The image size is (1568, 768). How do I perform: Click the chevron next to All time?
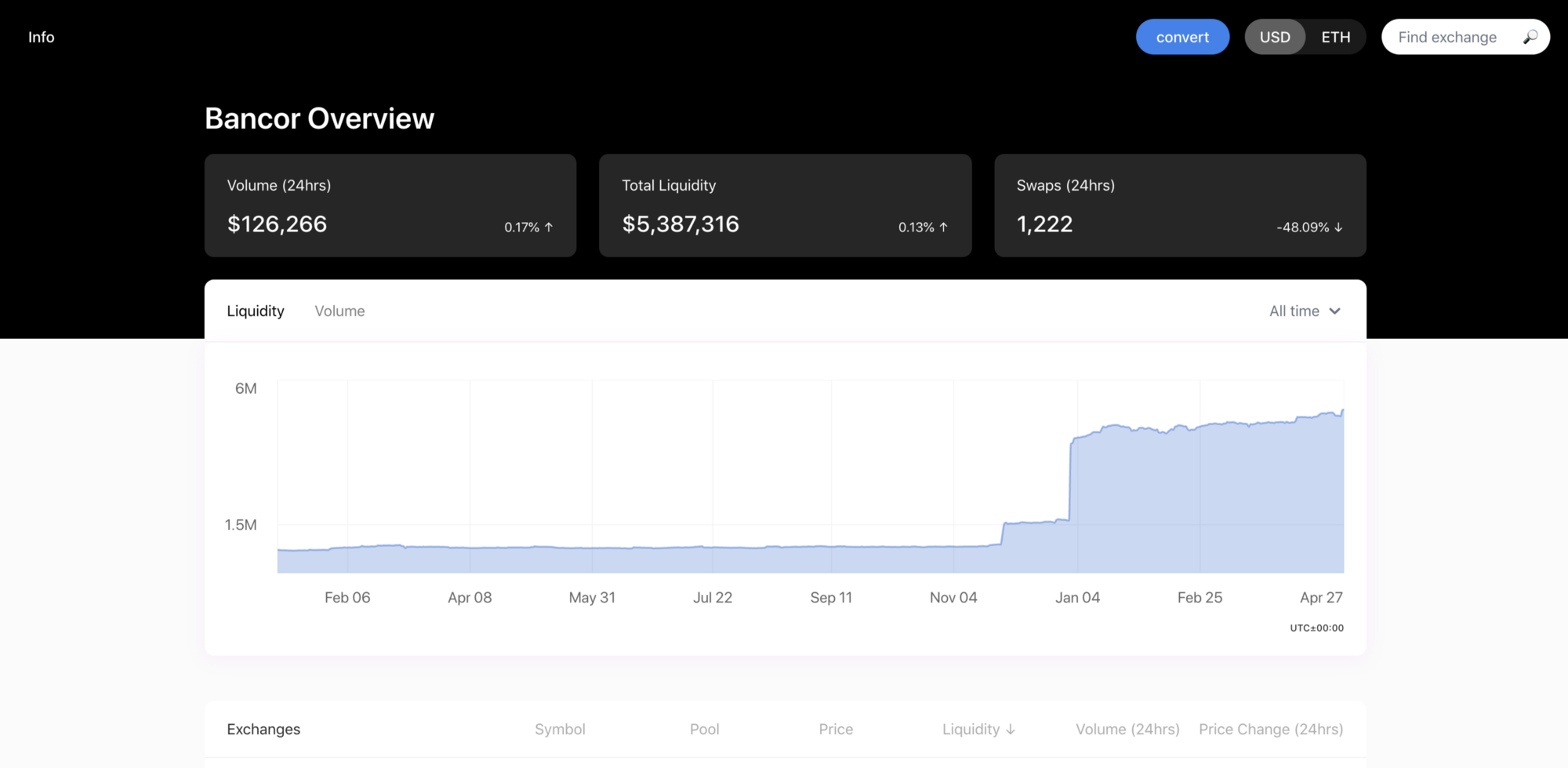click(x=1335, y=311)
